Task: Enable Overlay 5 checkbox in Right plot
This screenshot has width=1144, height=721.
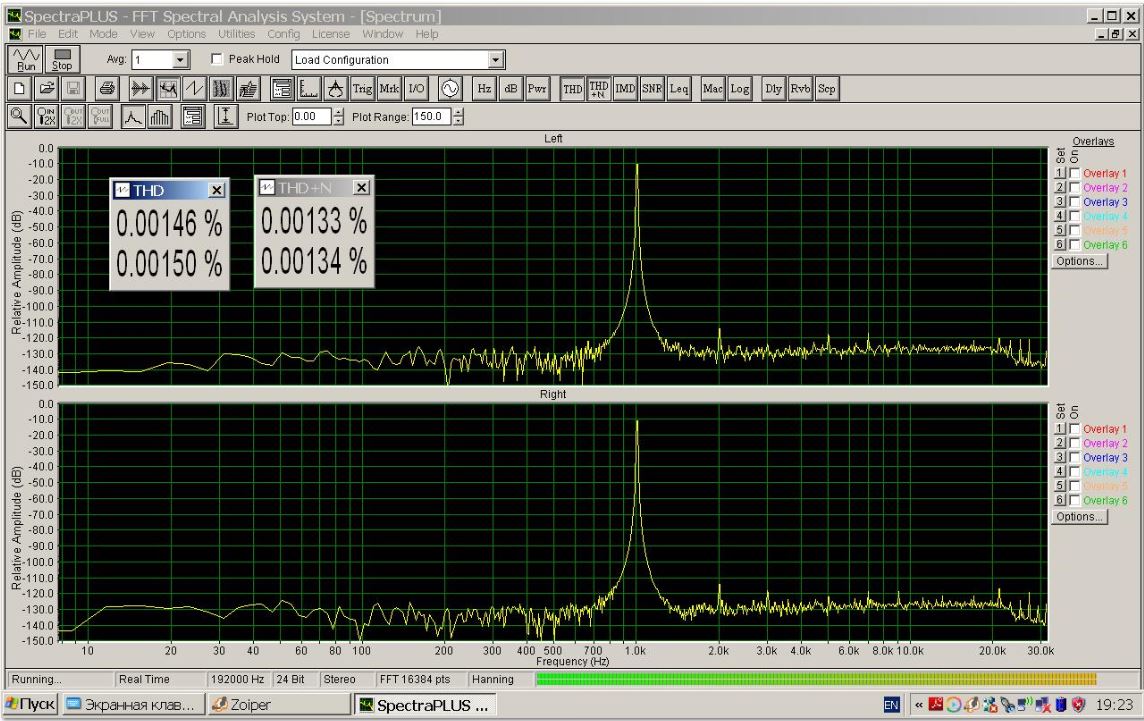Action: pyautogui.click(x=1075, y=486)
